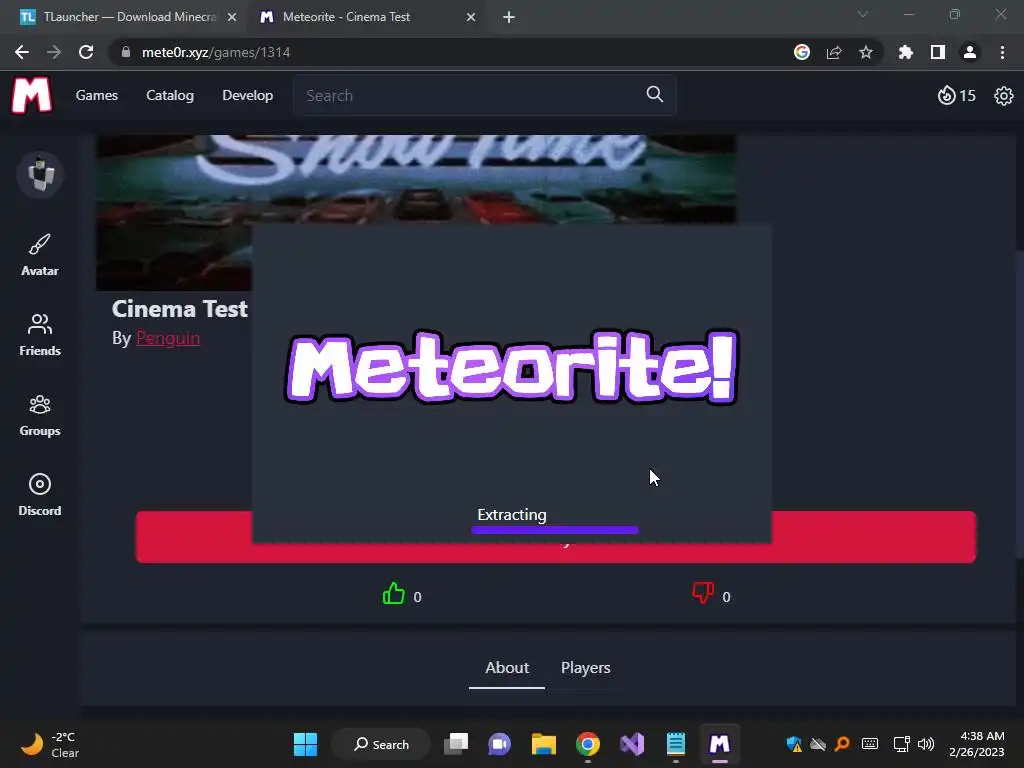Screen dimensions: 1024x768
Task: Open the Groups page in sidebar
Action: click(40, 415)
